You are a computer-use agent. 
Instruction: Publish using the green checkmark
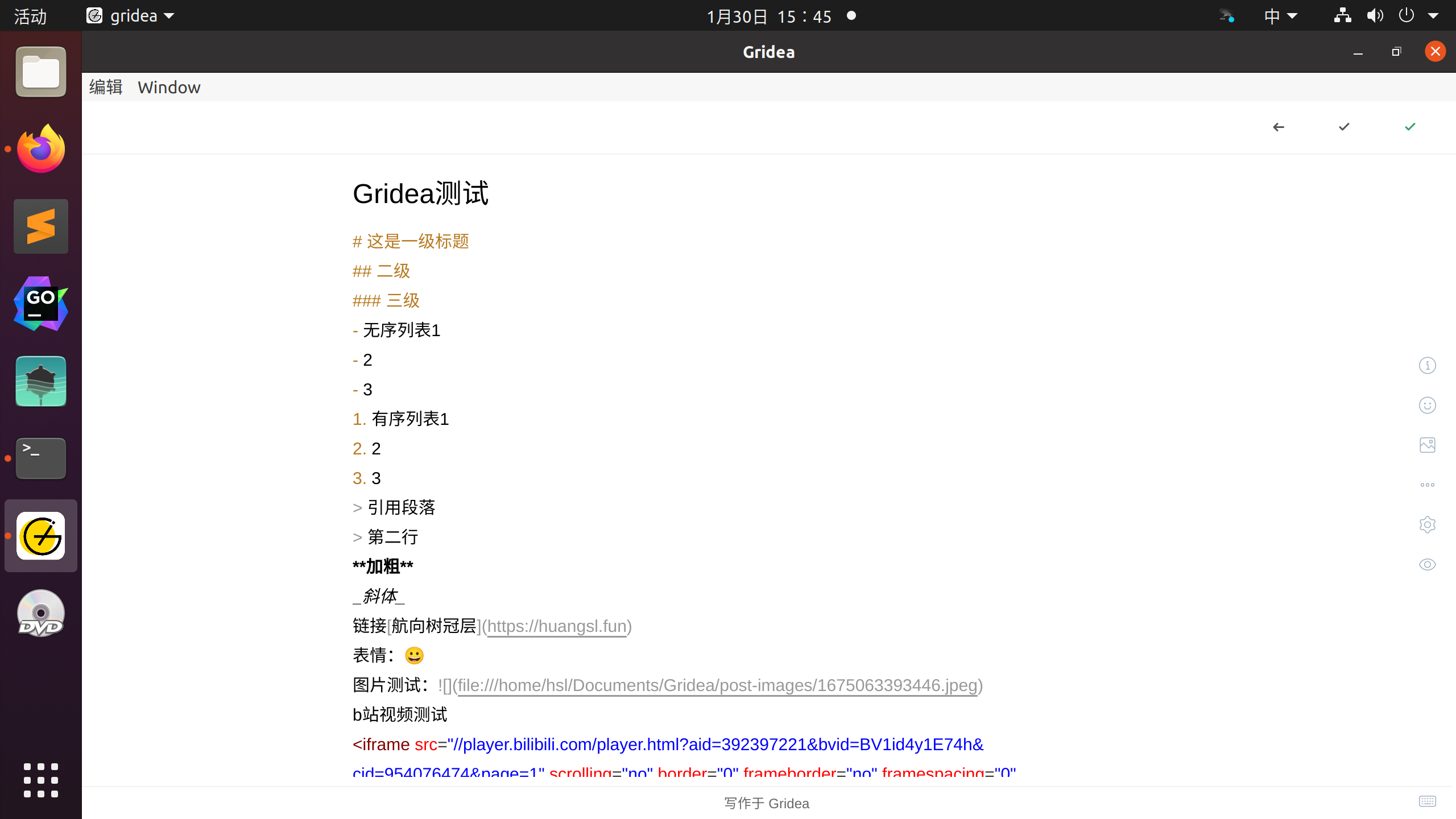point(1410,127)
